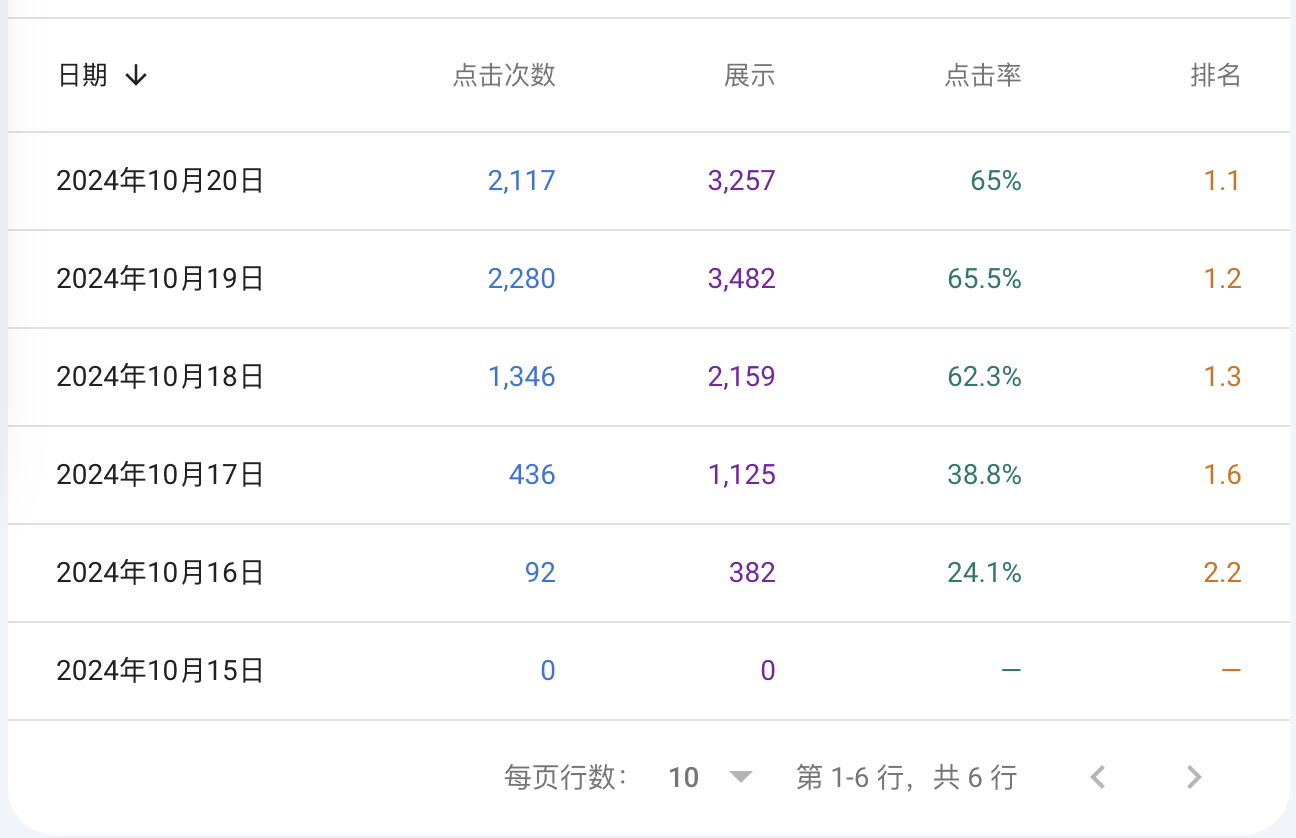Click the 第 1-6 行,共 6 行 text
The width and height of the screenshot is (1296, 838).
point(906,777)
